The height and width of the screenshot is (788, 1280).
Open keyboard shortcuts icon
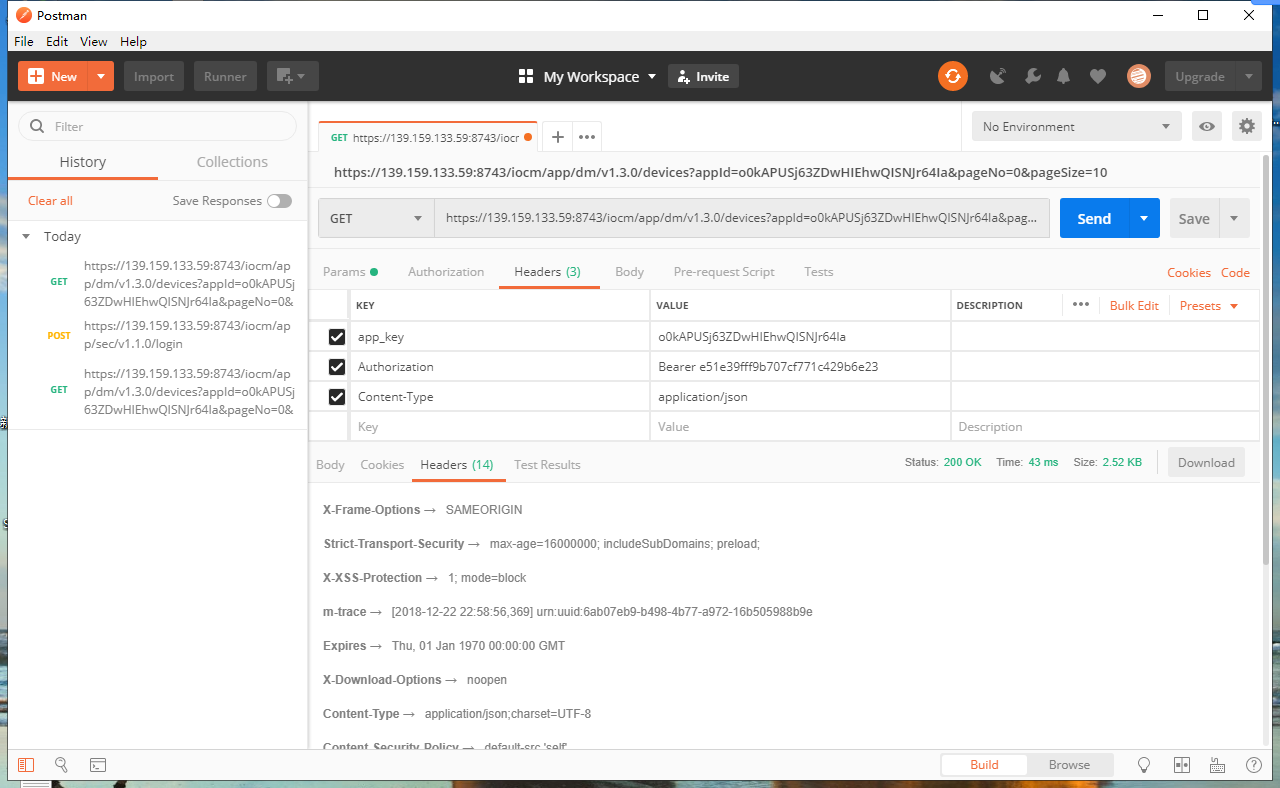[1218, 765]
